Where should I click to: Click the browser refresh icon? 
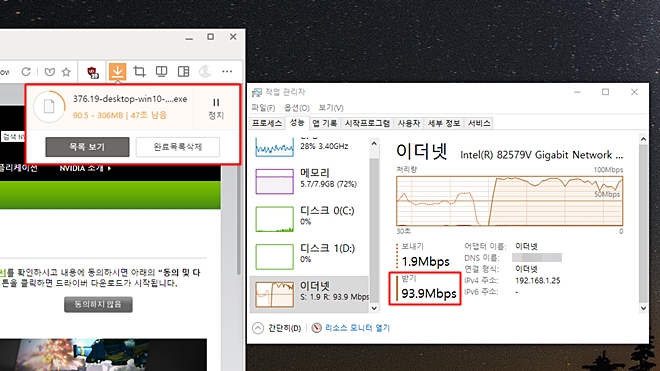(26, 72)
